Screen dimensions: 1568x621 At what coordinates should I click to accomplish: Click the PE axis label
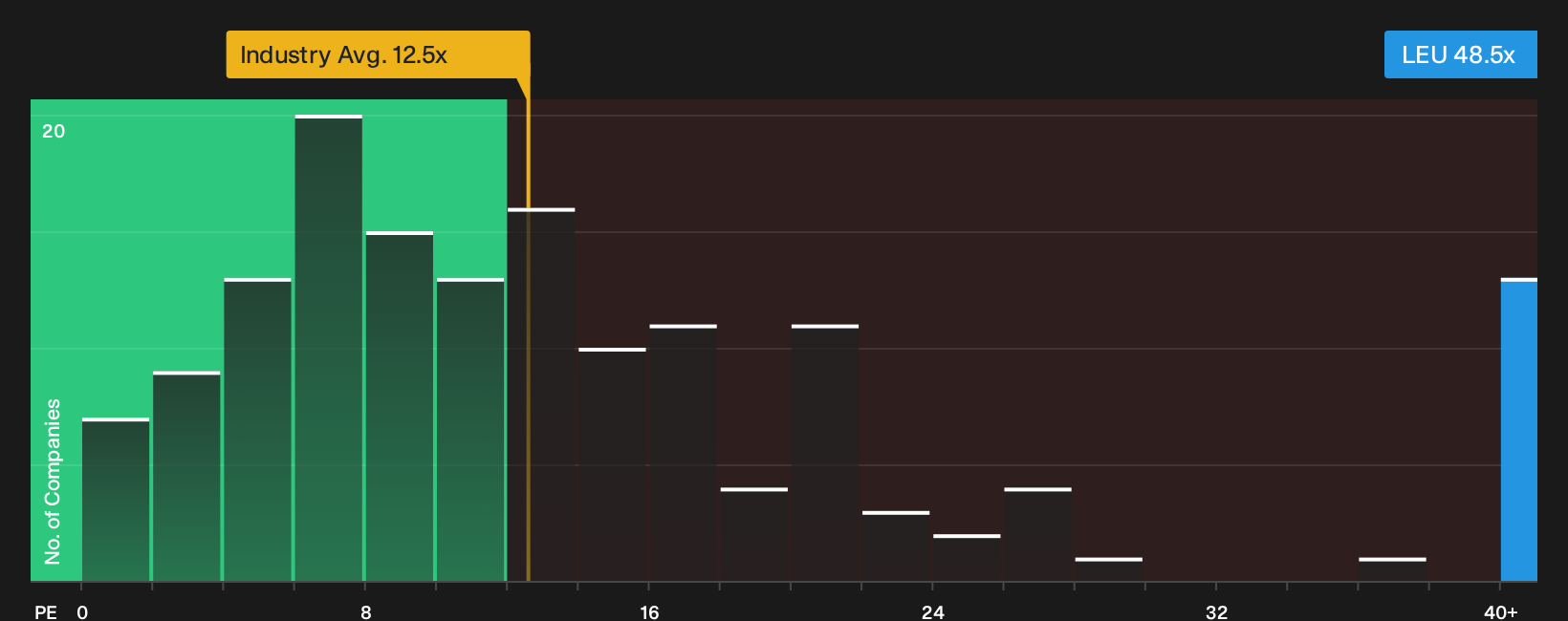(x=46, y=611)
